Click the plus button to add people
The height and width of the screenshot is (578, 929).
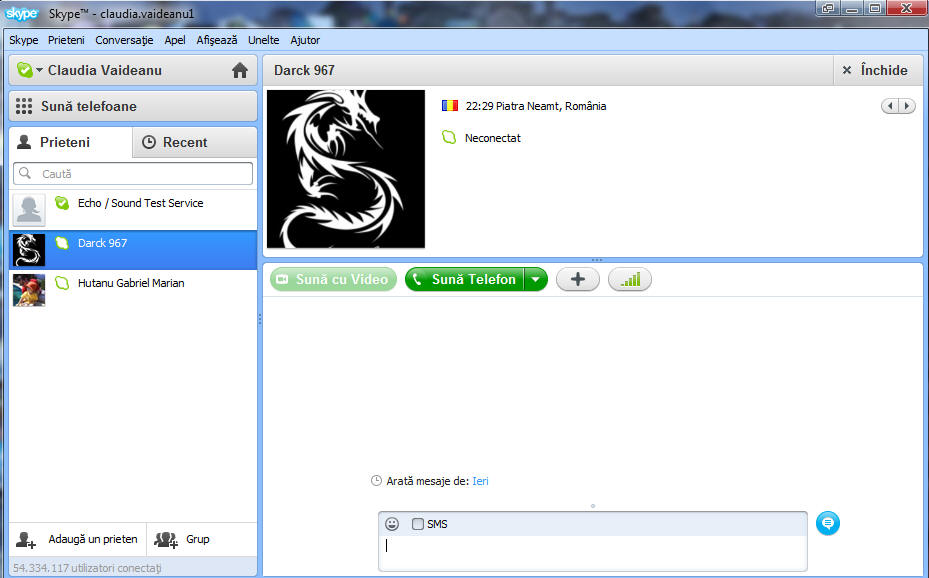(x=577, y=280)
